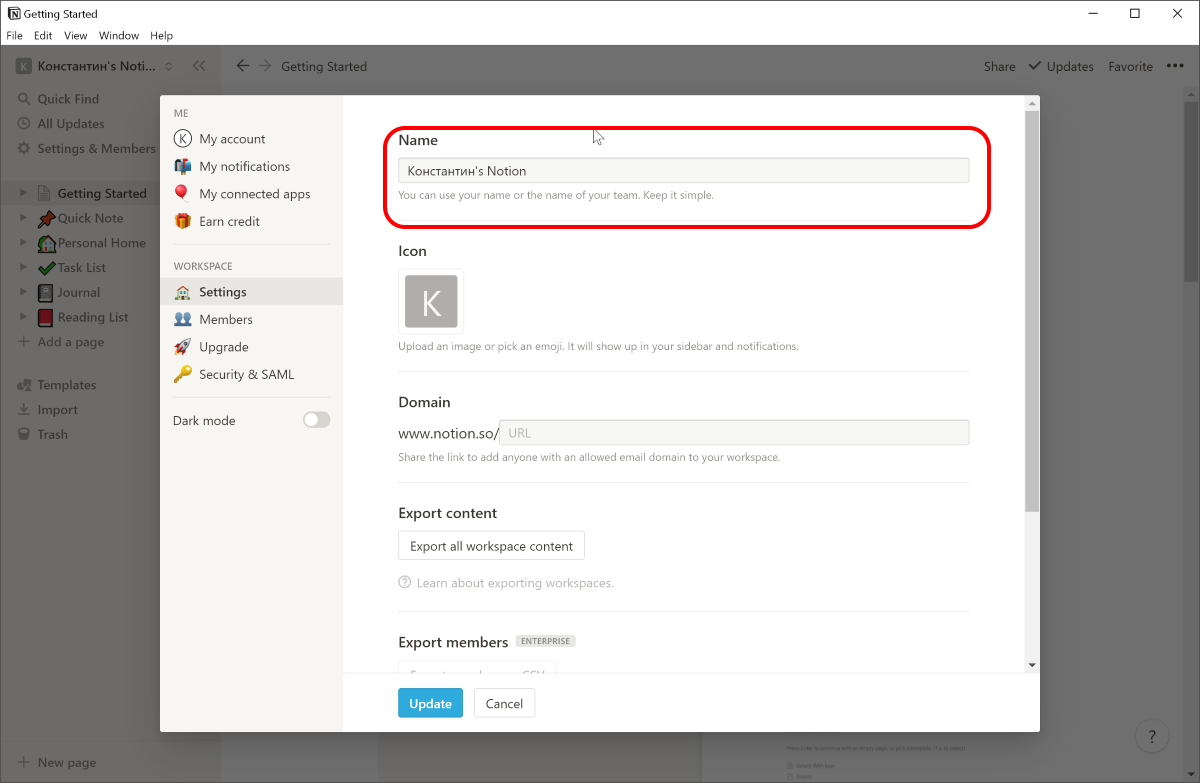The width and height of the screenshot is (1200, 783).
Task: Click the scrollbar up arrow in dialog
Action: 1032,103
